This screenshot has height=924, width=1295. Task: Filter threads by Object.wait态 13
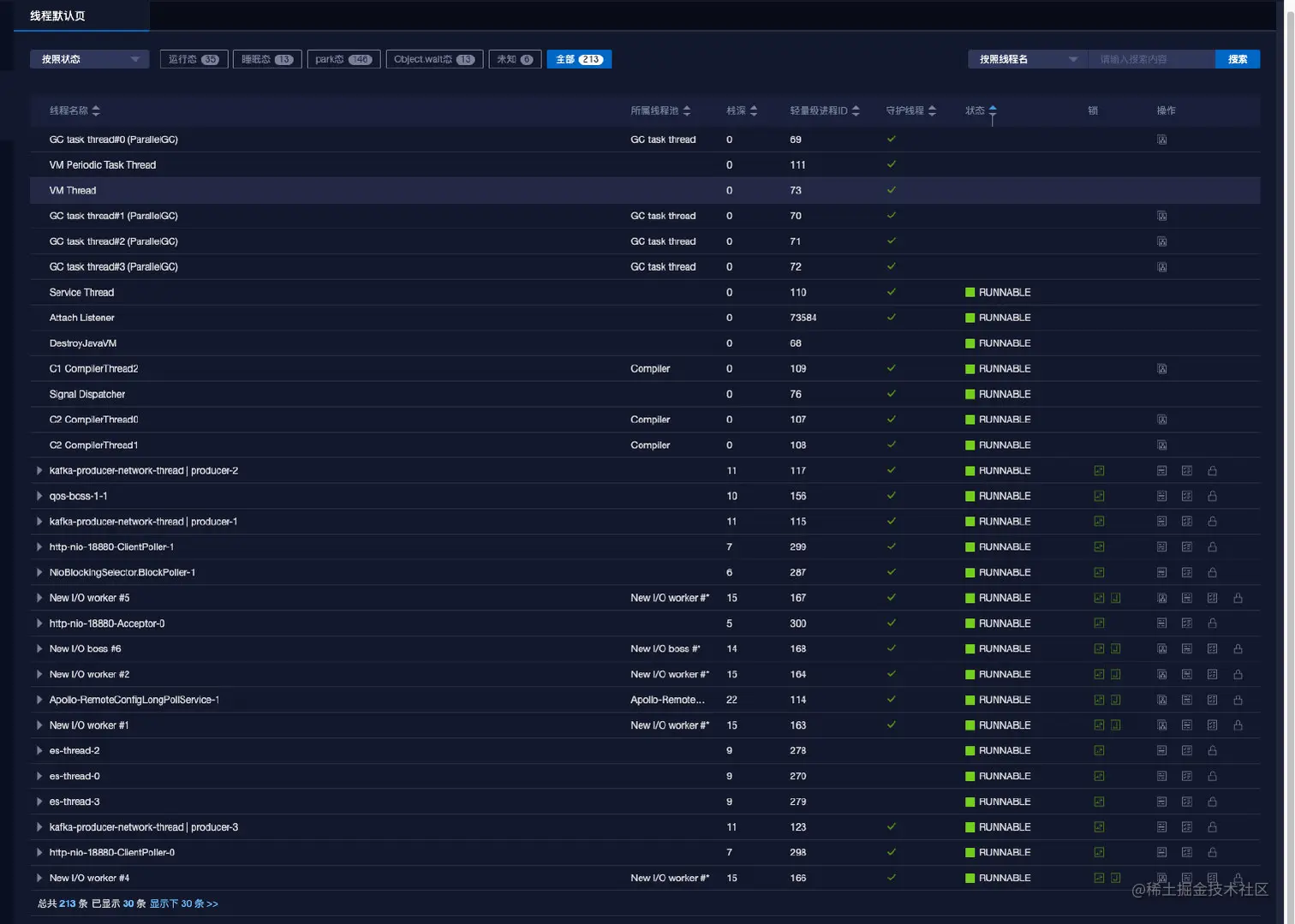click(434, 59)
